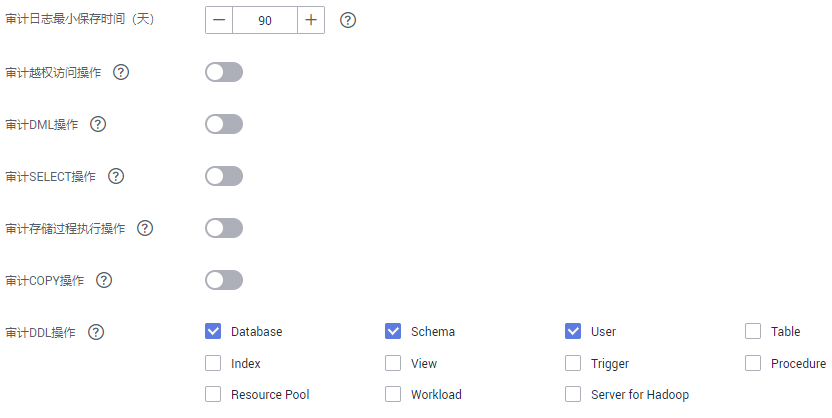Click help icon next to 审计DML操作
Image resolution: width=832 pixels, height=418 pixels.
click(98, 124)
